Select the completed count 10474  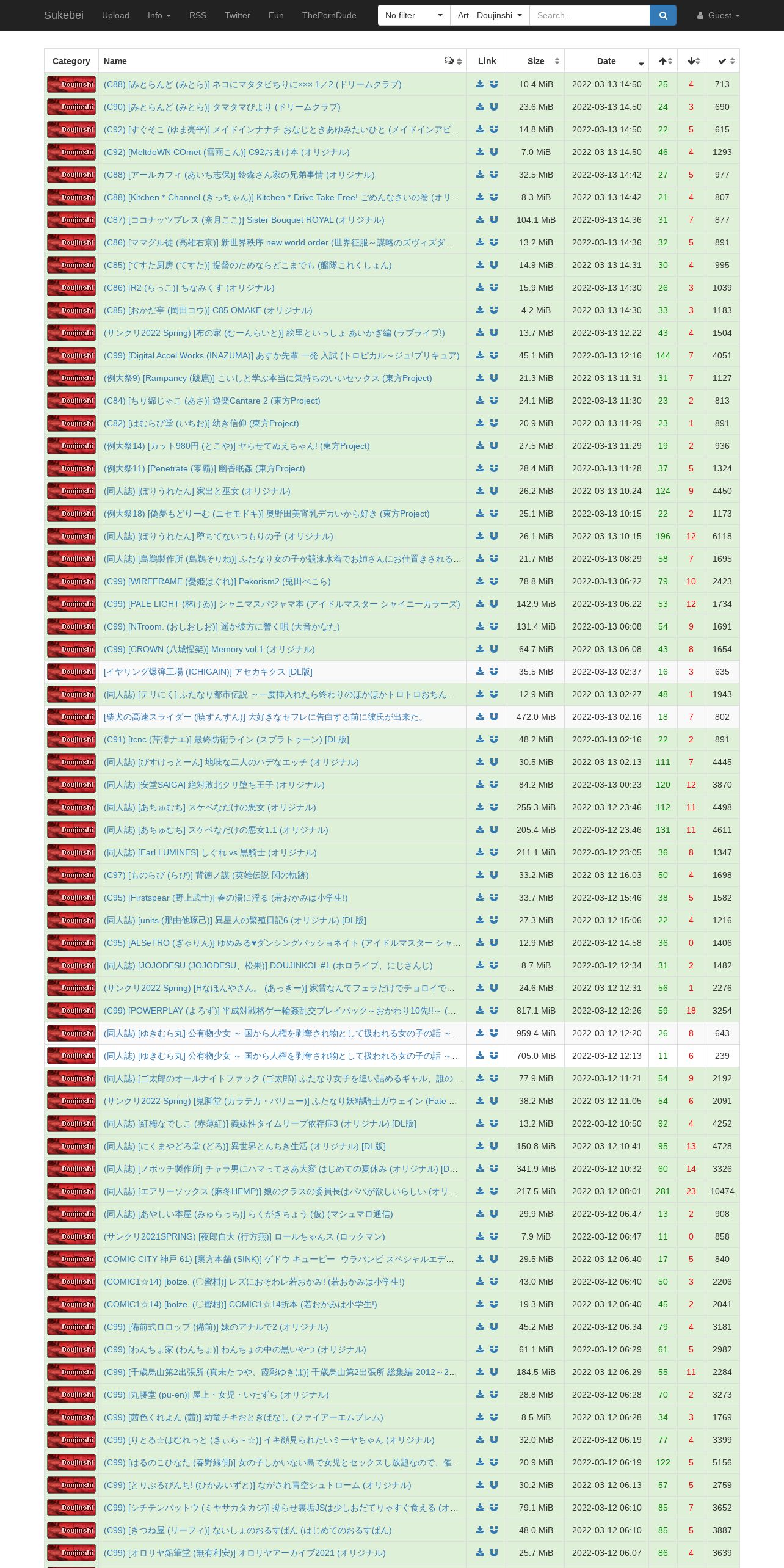(722, 1191)
